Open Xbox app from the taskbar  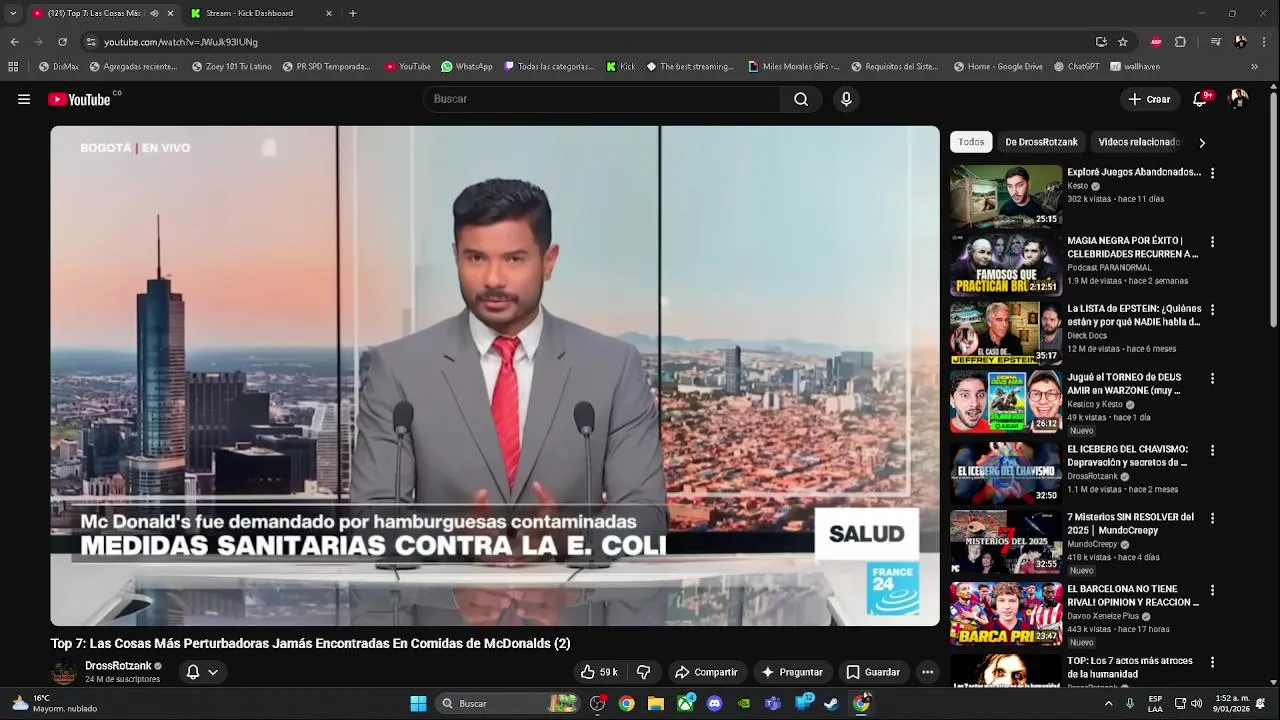tap(685, 703)
